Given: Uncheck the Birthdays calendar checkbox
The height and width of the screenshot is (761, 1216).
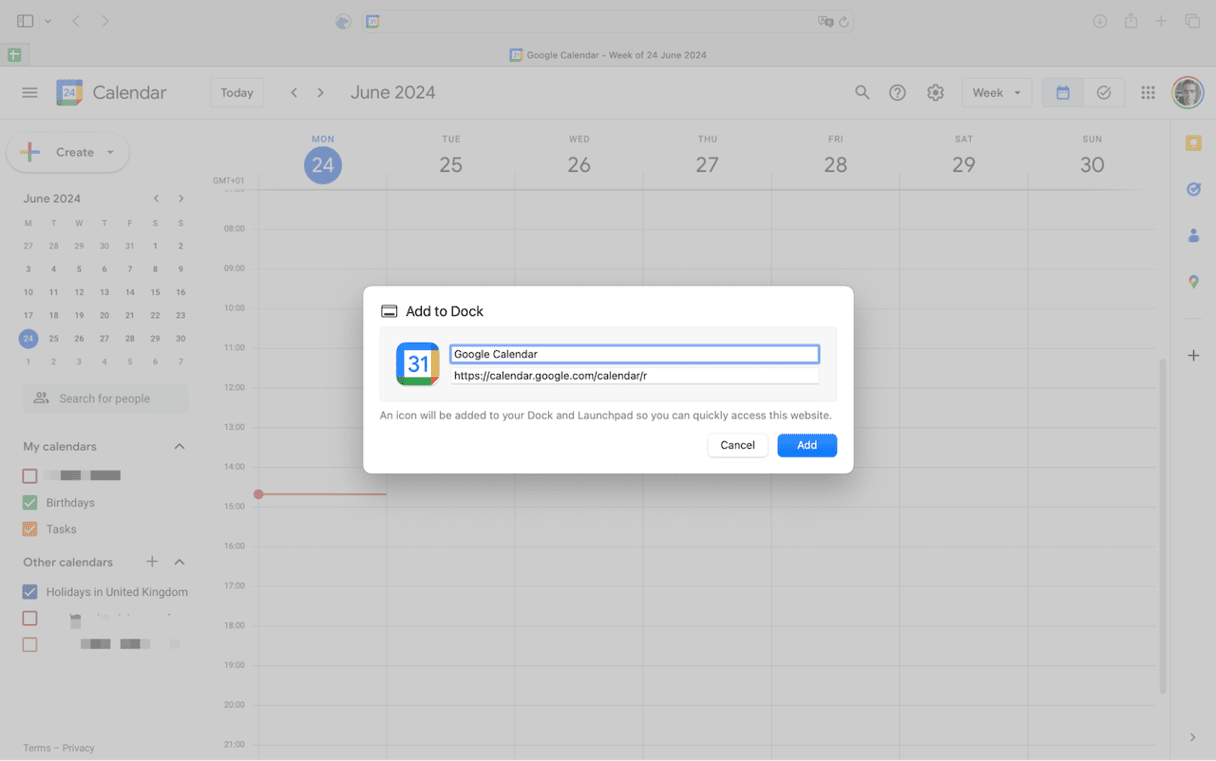Looking at the screenshot, I should [30, 503].
